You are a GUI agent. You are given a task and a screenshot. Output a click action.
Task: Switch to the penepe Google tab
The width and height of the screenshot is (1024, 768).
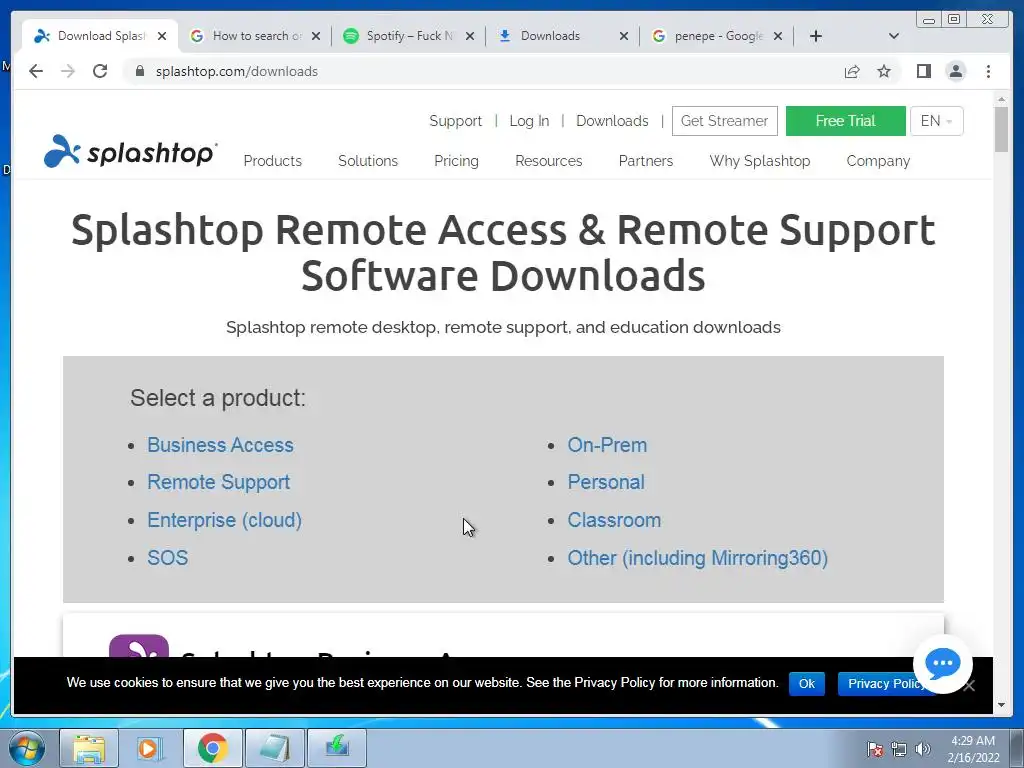[717, 36]
